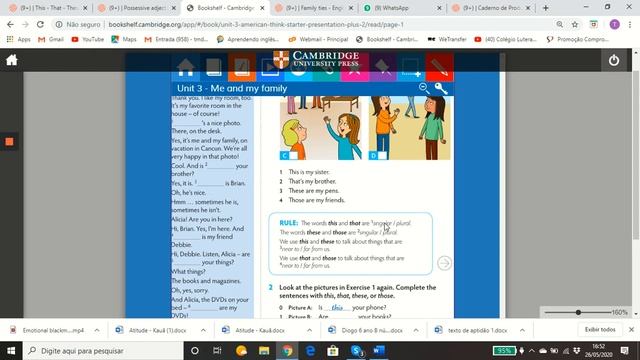Screen dimensions: 640x360
Task: Open YouTube bookmark
Action: pyautogui.click(x=88, y=39)
